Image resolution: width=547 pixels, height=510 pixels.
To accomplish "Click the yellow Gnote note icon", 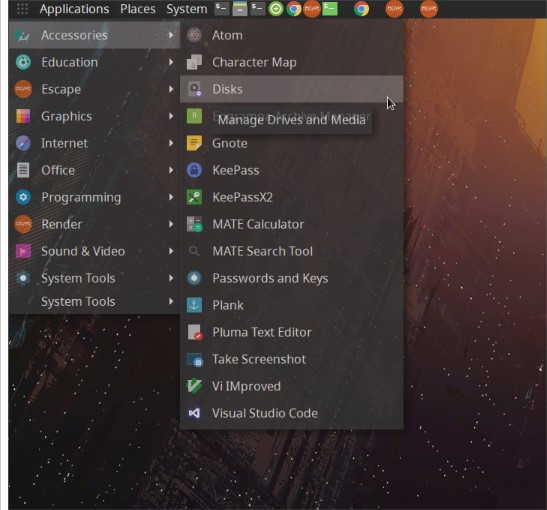I will [x=194, y=143].
